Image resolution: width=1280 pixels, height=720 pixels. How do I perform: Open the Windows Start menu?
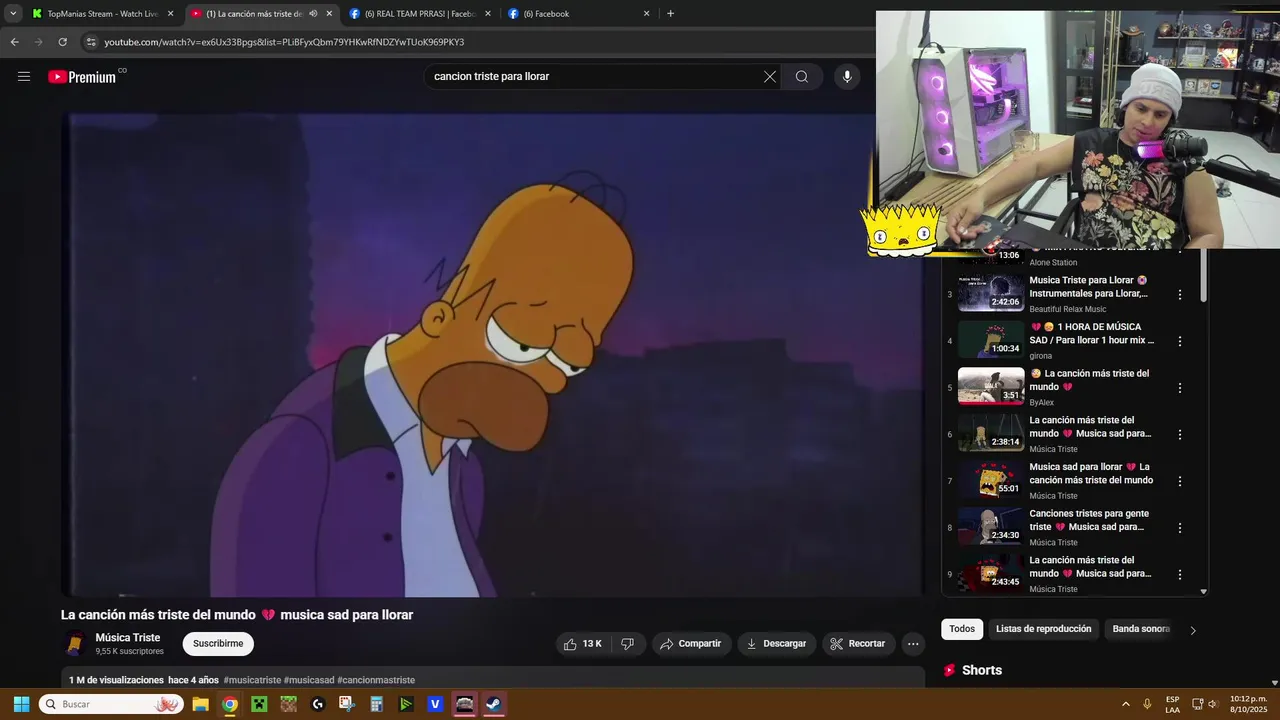pyautogui.click(x=21, y=704)
